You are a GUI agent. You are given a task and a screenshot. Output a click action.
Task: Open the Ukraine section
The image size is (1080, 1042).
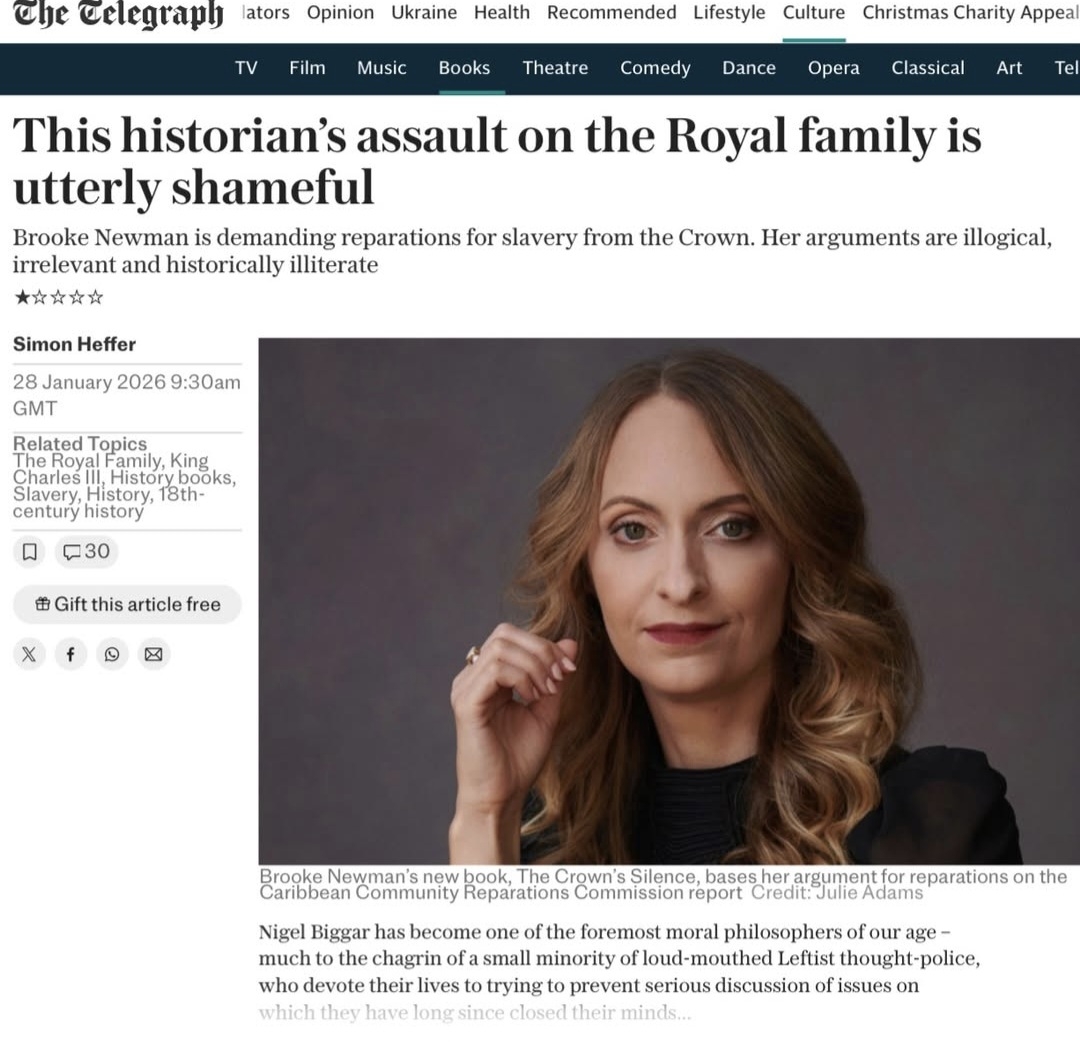[x=424, y=13]
